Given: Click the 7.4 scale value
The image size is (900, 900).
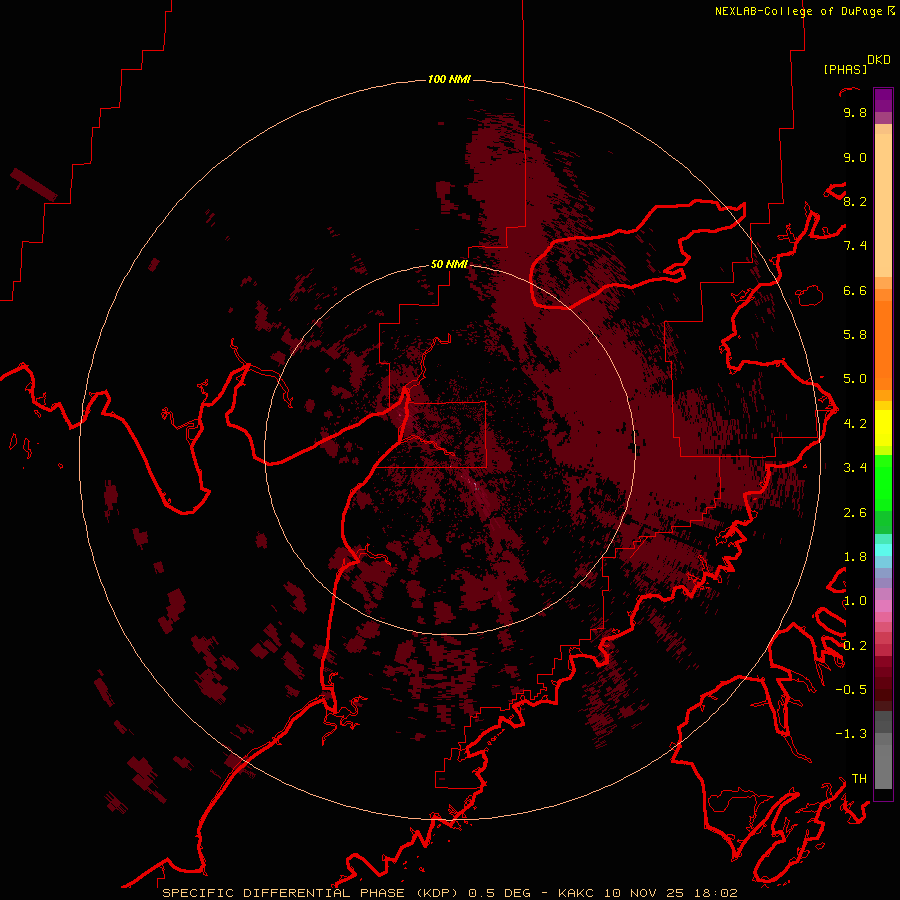Looking at the screenshot, I should (855, 246).
